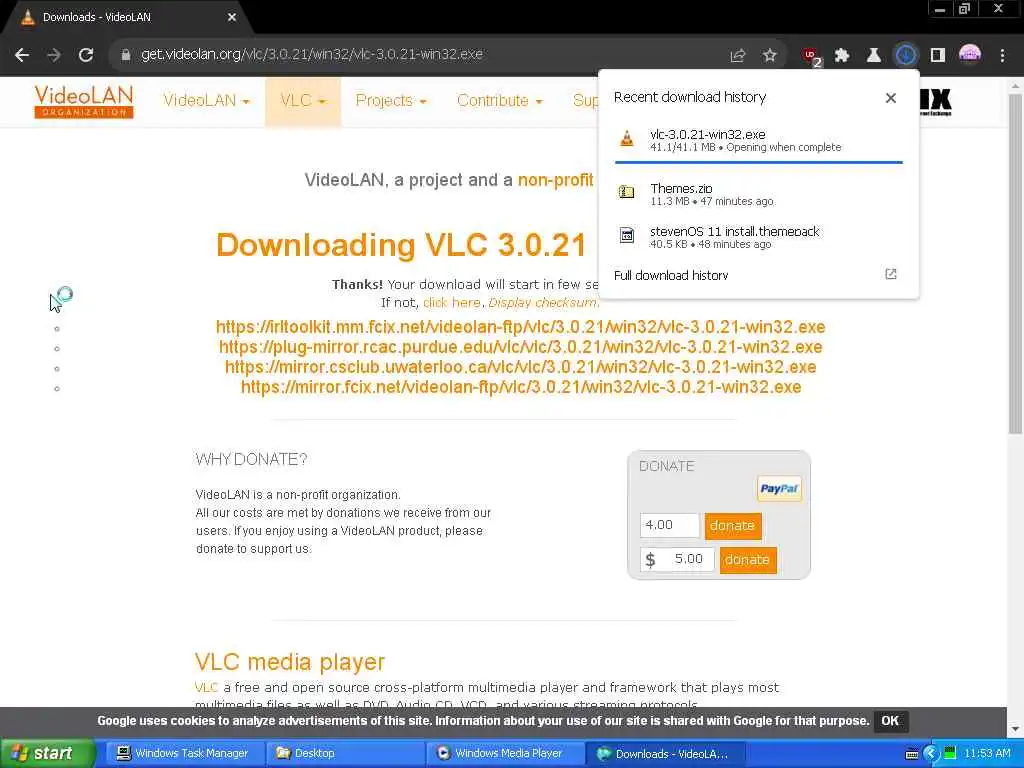Open the Extensions puzzle piece menu
Screen dimensions: 1024x768
coord(842,56)
